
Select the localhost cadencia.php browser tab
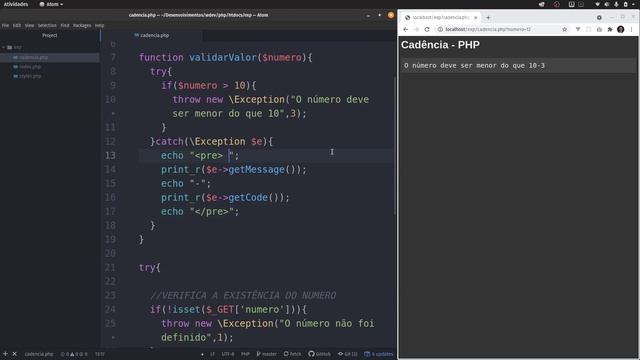[x=441, y=18]
